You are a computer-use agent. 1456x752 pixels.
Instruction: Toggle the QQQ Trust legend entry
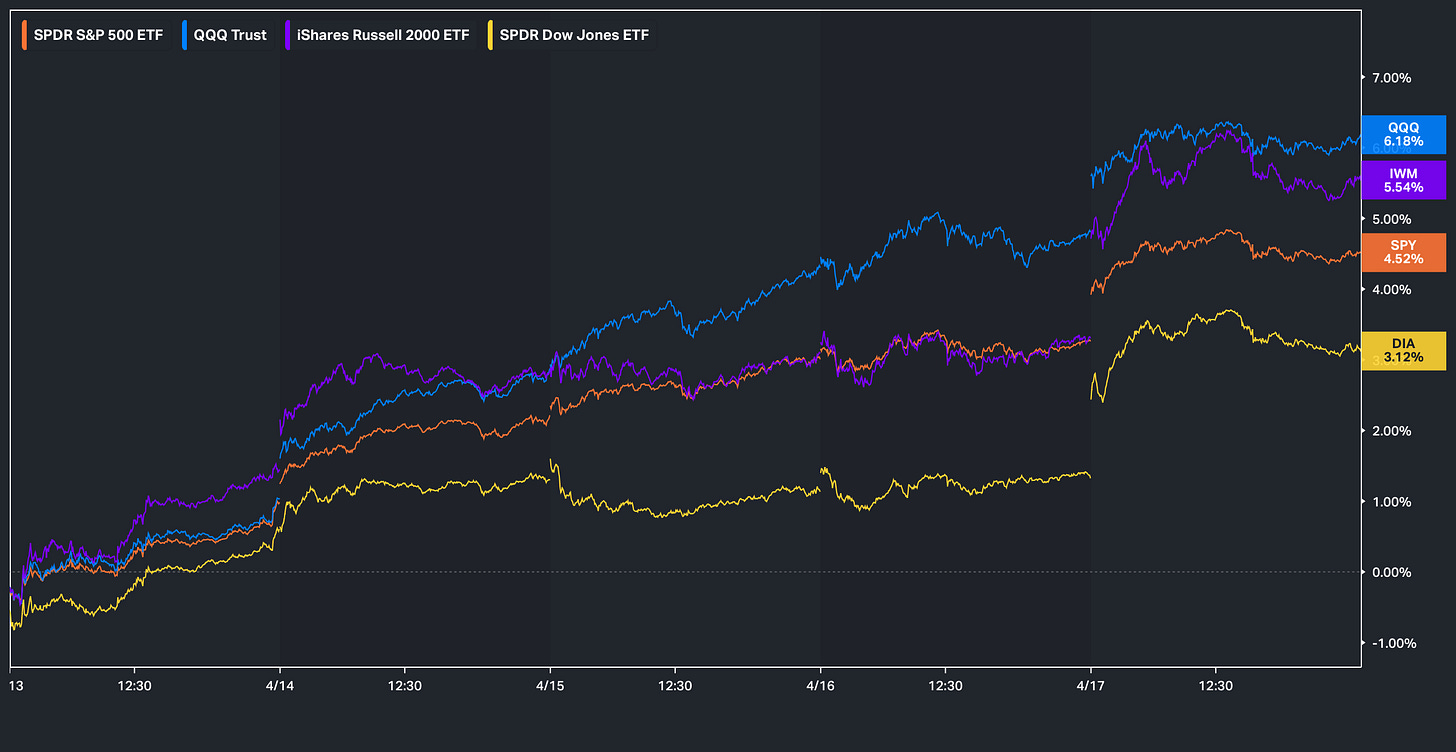229,34
